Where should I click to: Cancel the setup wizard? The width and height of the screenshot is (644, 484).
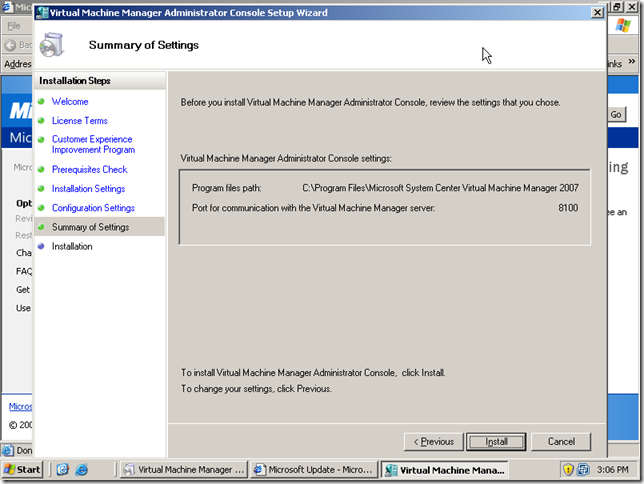click(561, 442)
